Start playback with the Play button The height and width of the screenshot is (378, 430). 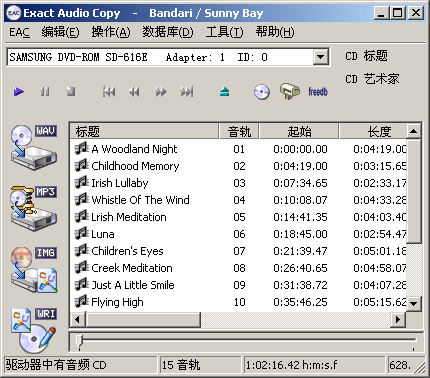click(x=19, y=91)
